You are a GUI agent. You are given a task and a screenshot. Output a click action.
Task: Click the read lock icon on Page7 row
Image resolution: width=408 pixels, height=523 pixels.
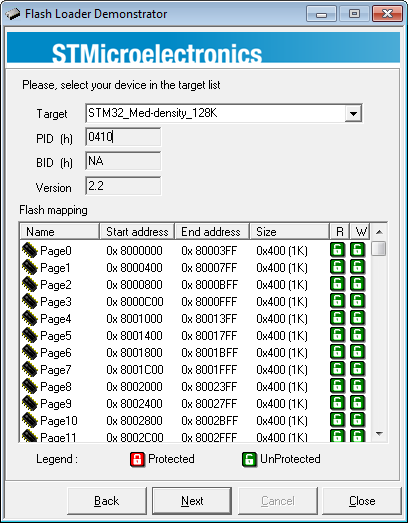(x=337, y=369)
